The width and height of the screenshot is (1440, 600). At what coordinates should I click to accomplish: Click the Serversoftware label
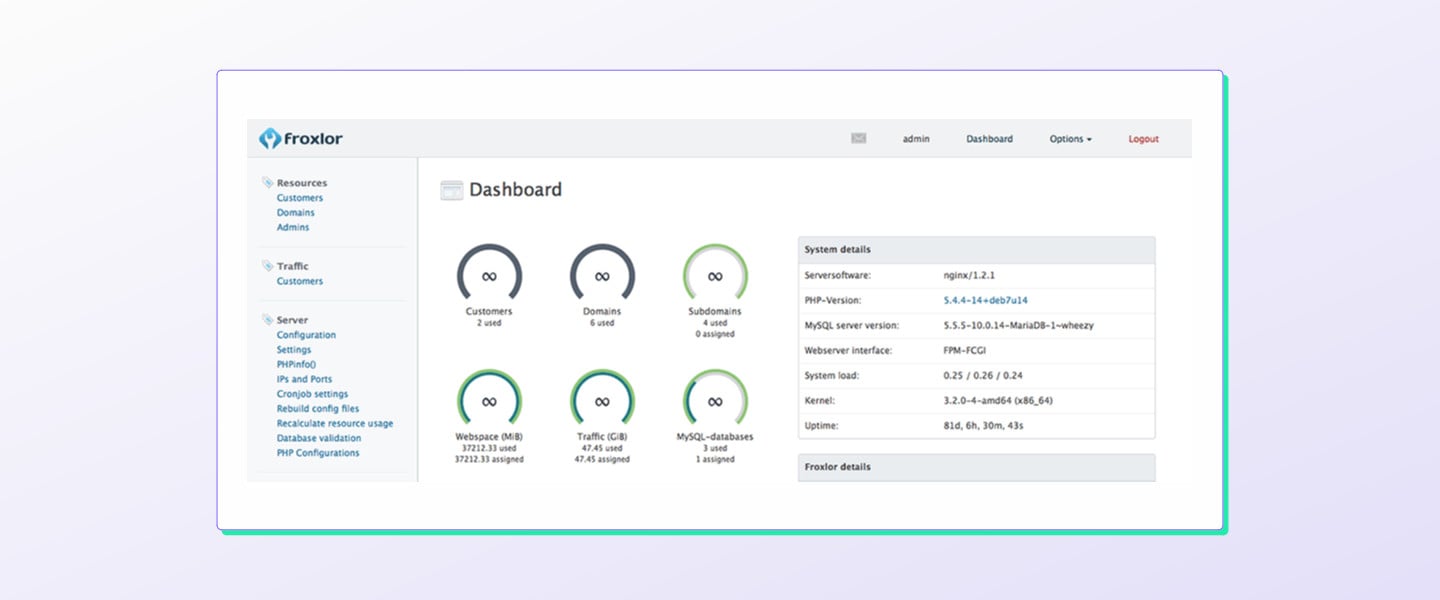pyautogui.click(x=837, y=275)
